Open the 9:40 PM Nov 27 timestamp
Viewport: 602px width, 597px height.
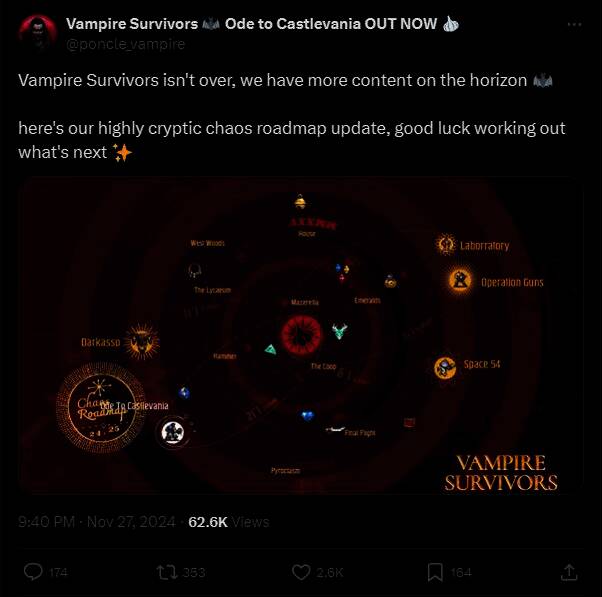[x=96, y=522]
